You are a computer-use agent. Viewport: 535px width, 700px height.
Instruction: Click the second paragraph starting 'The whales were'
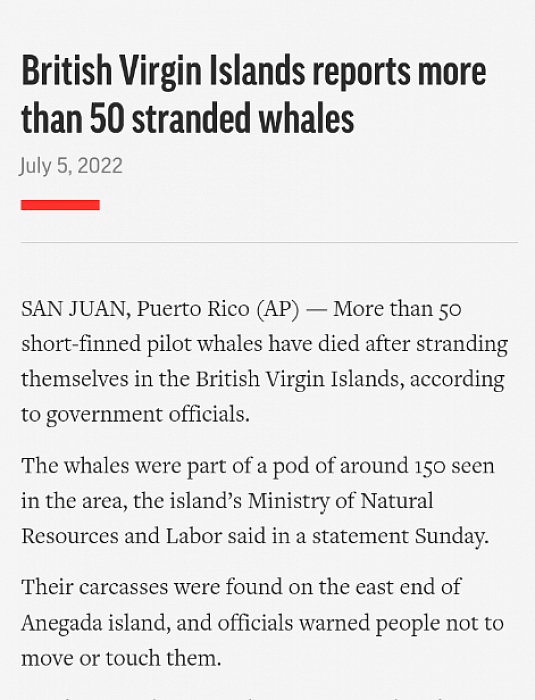(258, 500)
